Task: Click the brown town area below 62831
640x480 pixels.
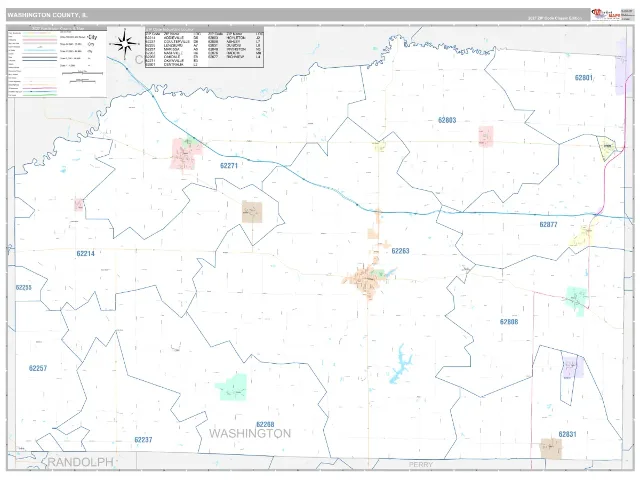Action: 551,449
